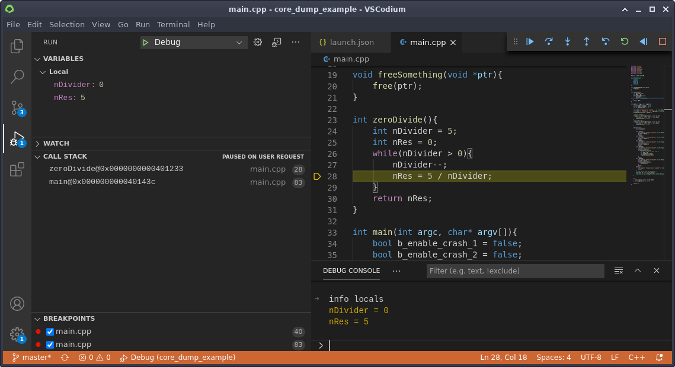Change language mode via C++
Screen dimensions: 675x367
click(637, 358)
